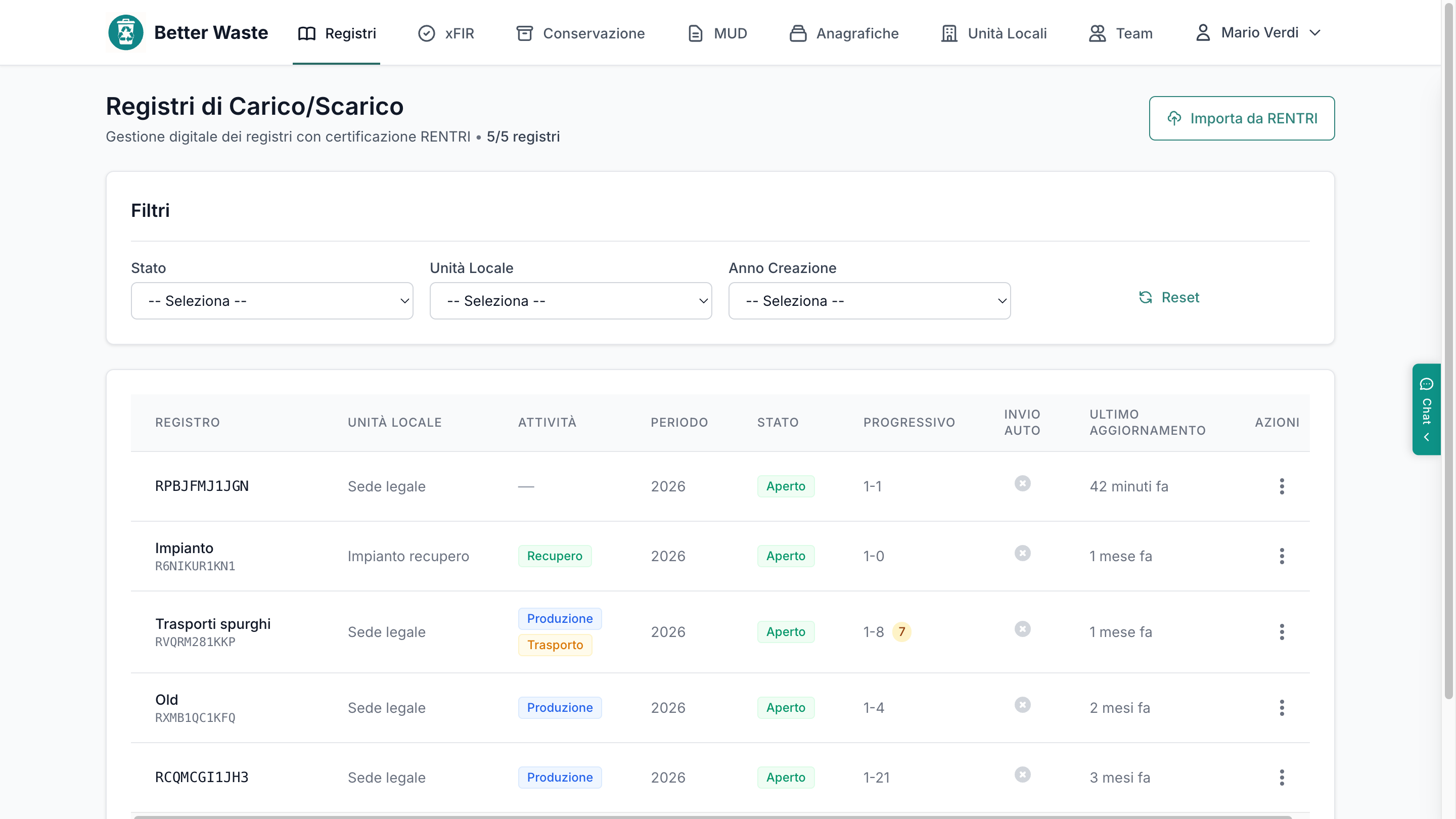1456x819 pixels.
Task: Open actions menu for RCQMCGI1JH3 row
Action: (x=1282, y=778)
